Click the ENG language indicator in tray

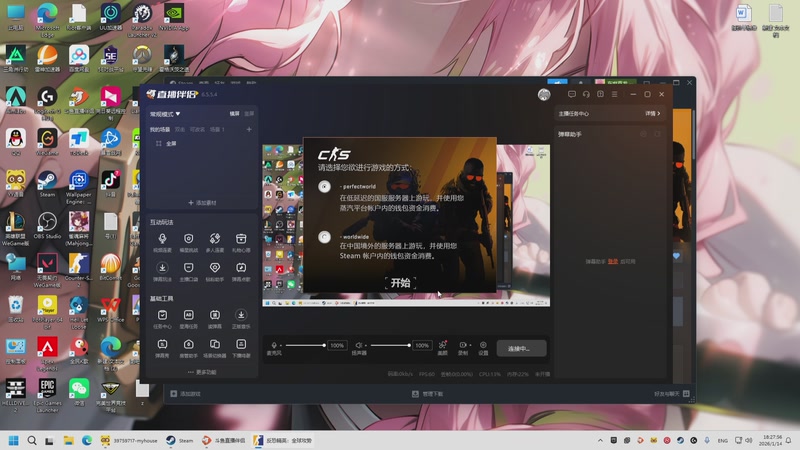coord(722,440)
